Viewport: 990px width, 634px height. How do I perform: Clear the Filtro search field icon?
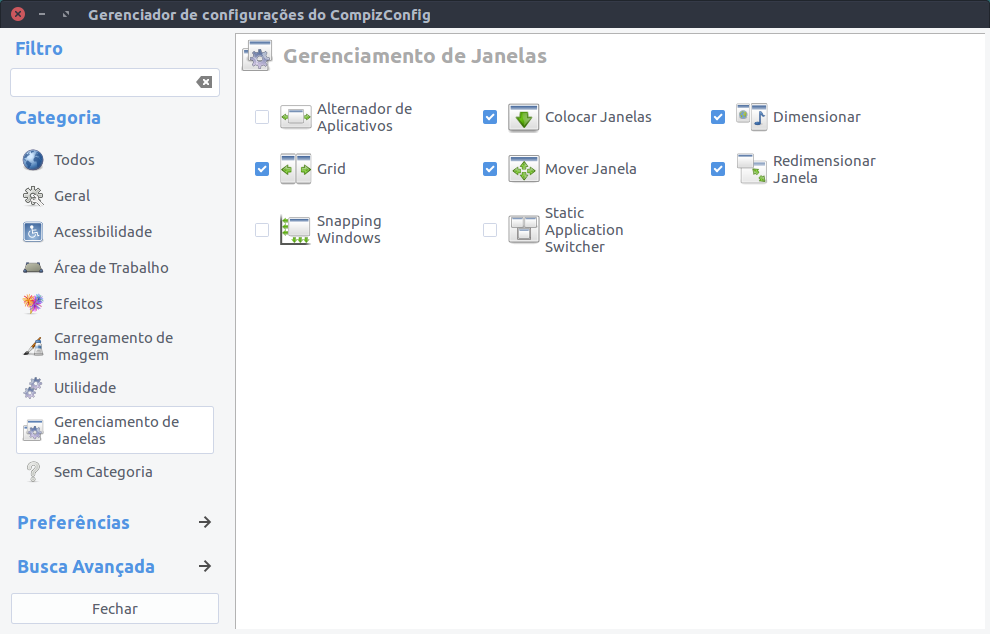point(204,82)
